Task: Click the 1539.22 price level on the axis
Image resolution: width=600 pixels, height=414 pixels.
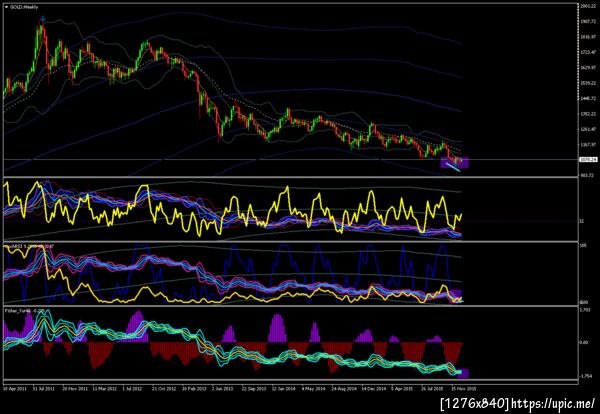Action: click(589, 83)
